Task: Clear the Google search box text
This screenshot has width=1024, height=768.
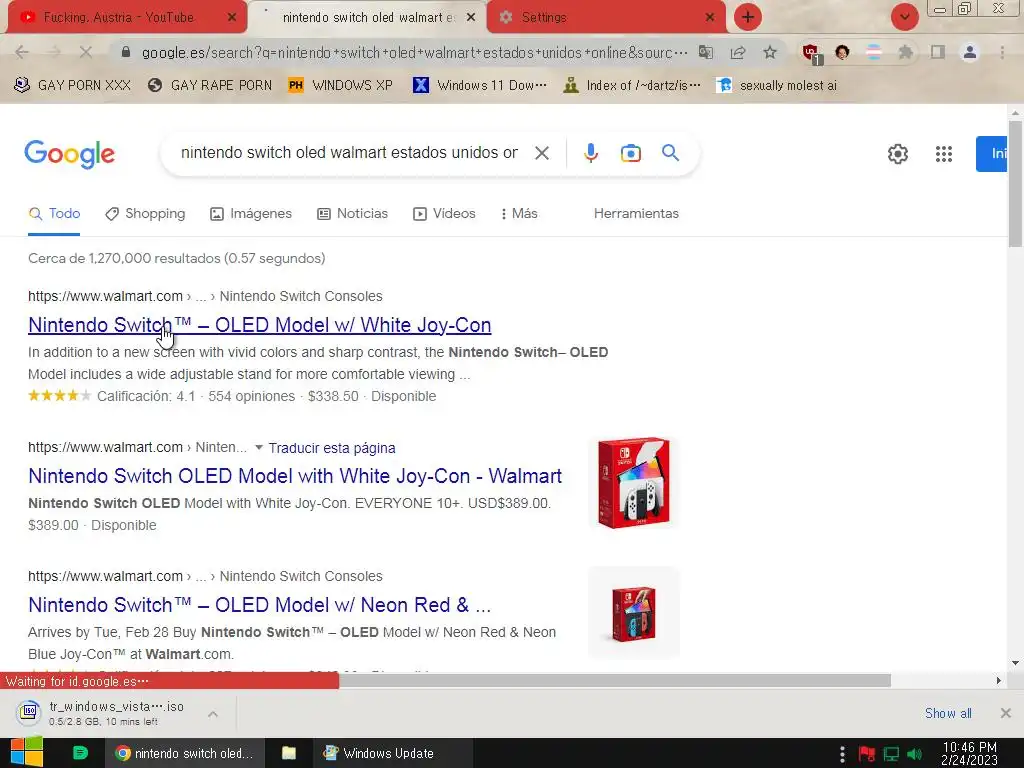Action: (541, 153)
